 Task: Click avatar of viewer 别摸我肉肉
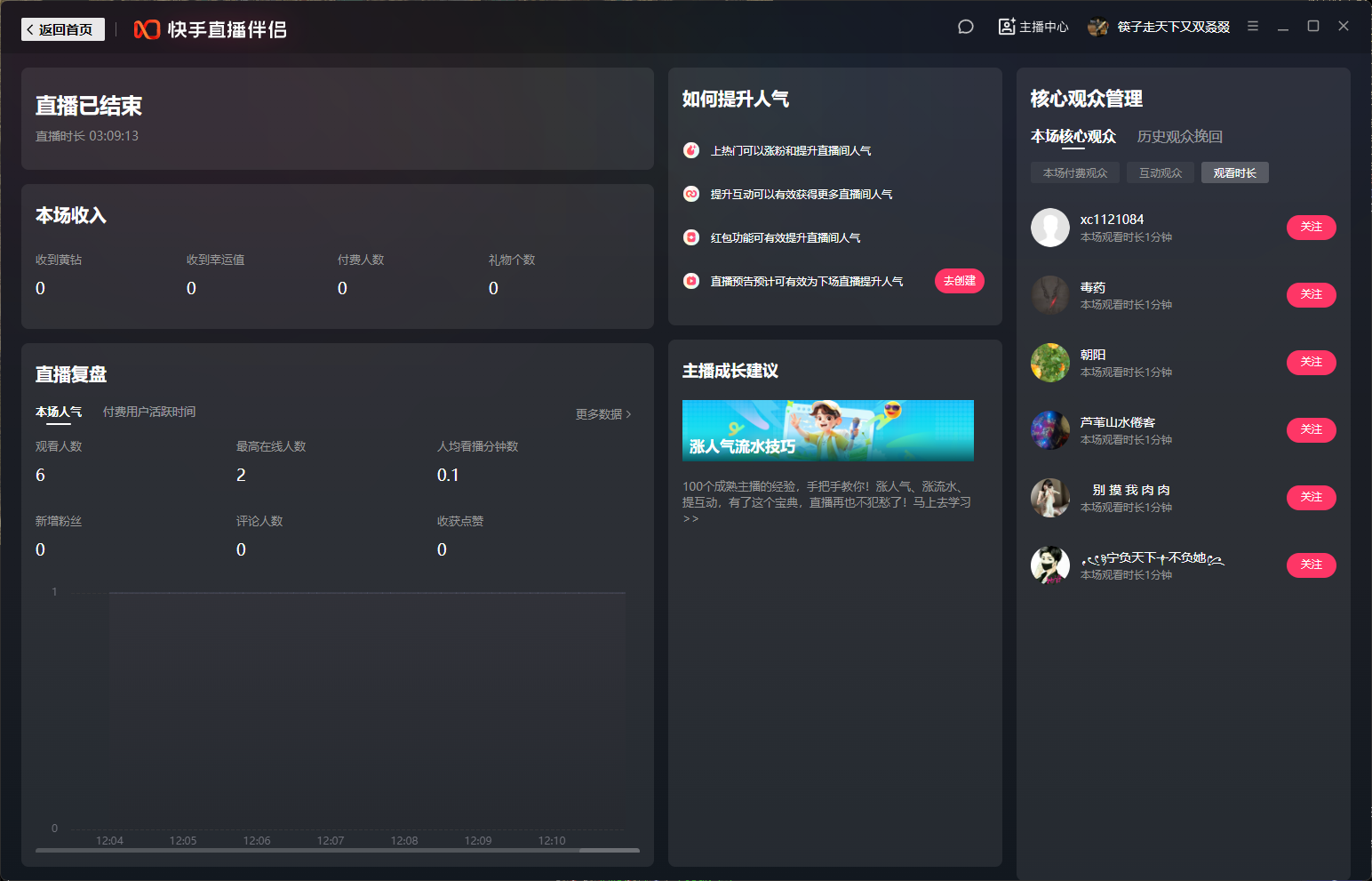tap(1050, 498)
